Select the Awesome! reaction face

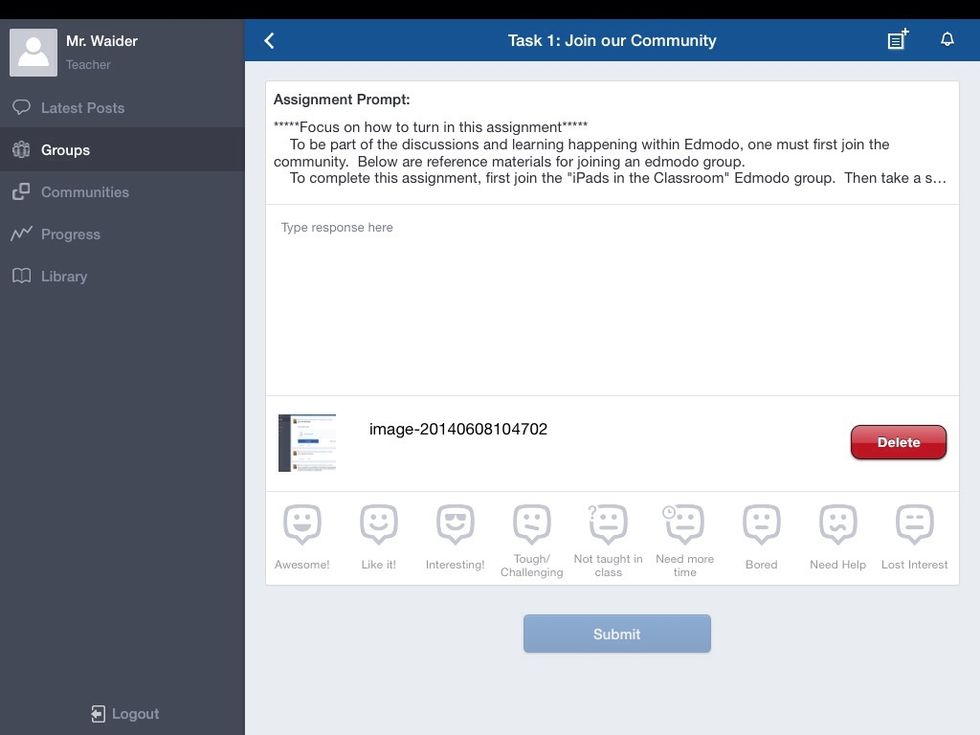[x=302, y=525]
